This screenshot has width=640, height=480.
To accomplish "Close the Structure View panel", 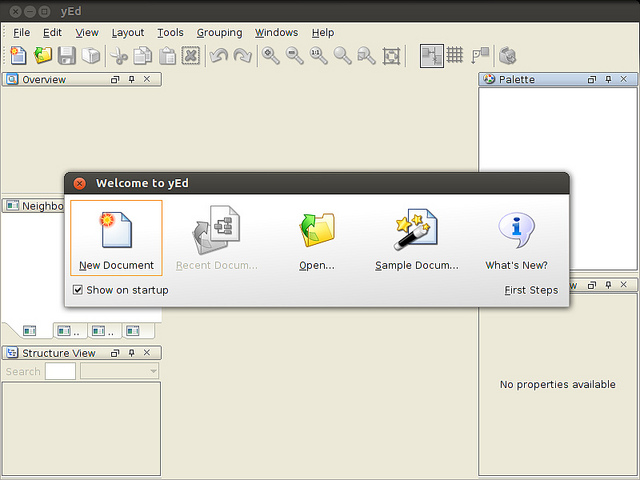I will tap(147, 353).
